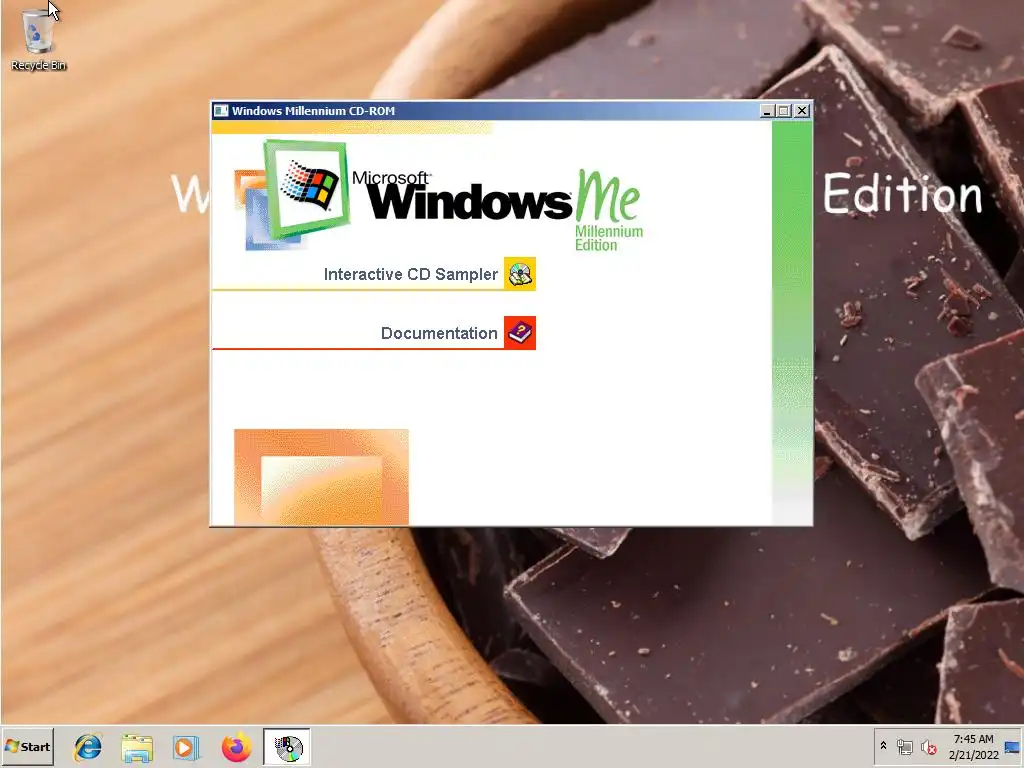Click the Show Desktop button
This screenshot has width=1024, height=768.
1013,746
